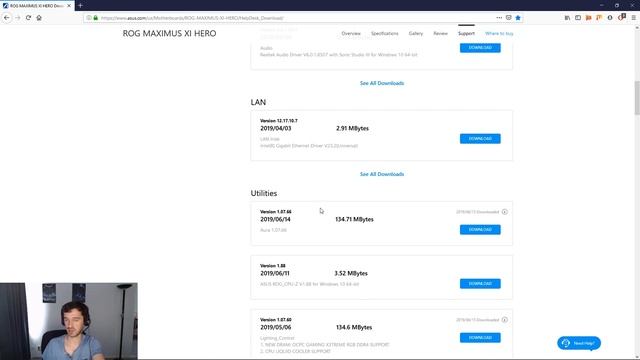Image resolution: width=640 pixels, height=360 pixels.
Task: Click the Utilities section heading
Action: (264, 193)
